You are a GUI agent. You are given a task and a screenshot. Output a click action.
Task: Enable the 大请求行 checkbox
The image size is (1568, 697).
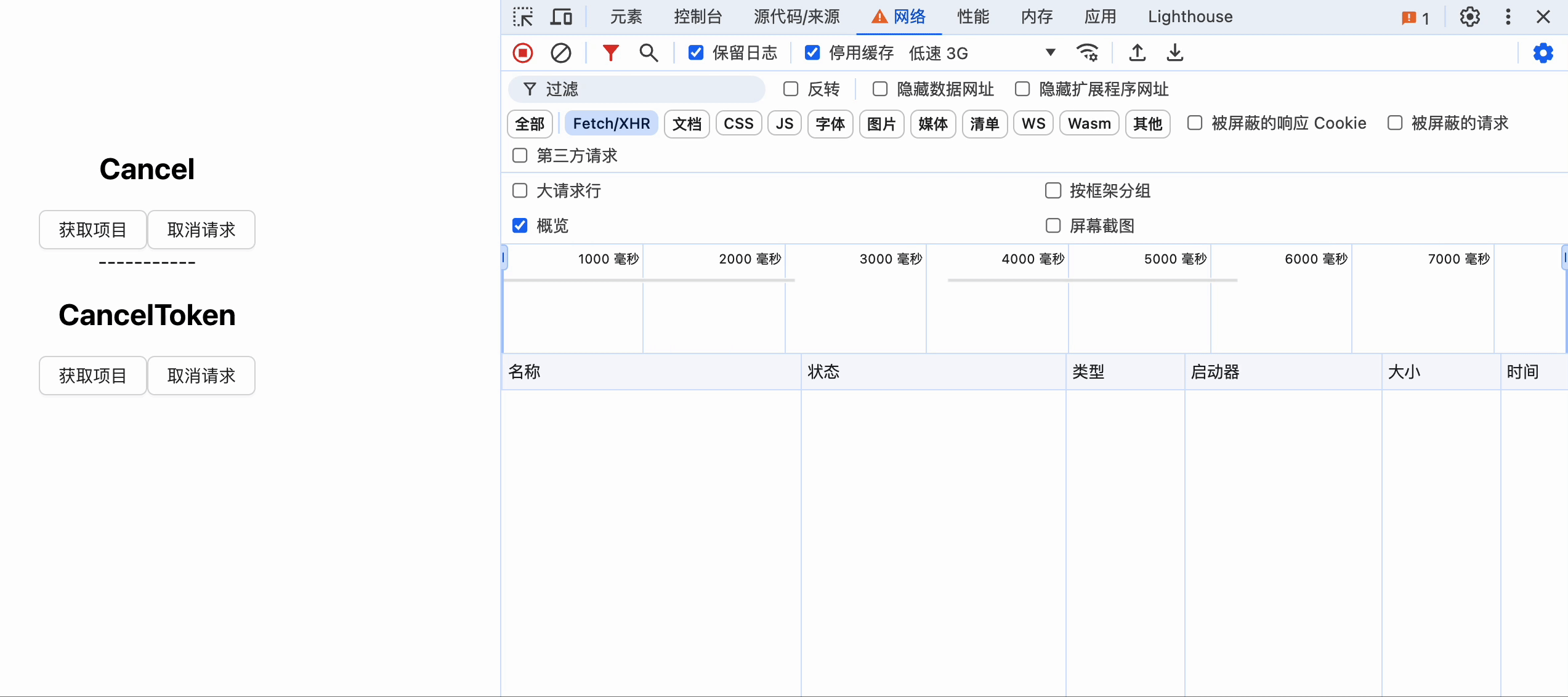(x=520, y=191)
